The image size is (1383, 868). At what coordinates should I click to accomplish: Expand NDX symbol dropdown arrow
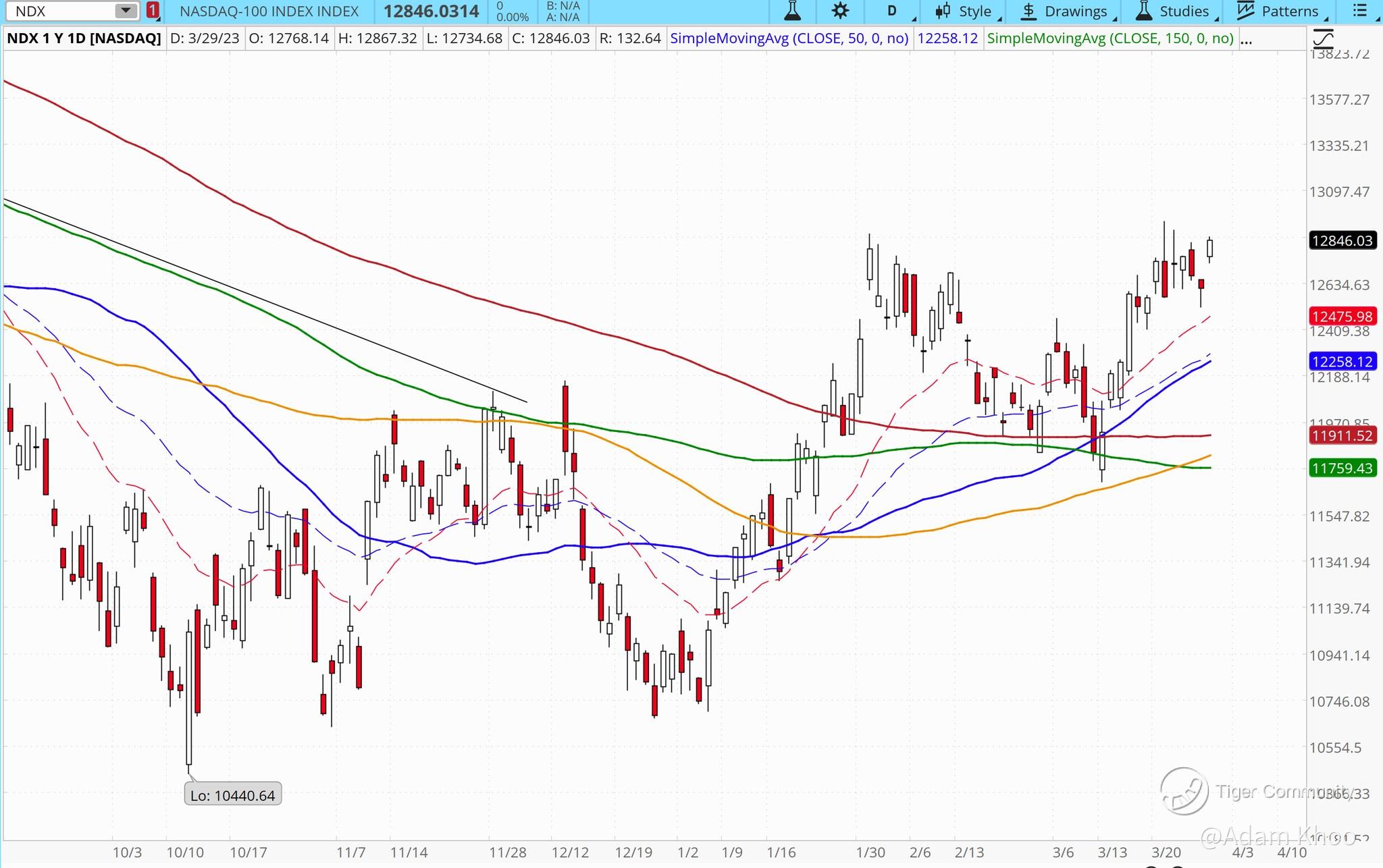(x=125, y=11)
